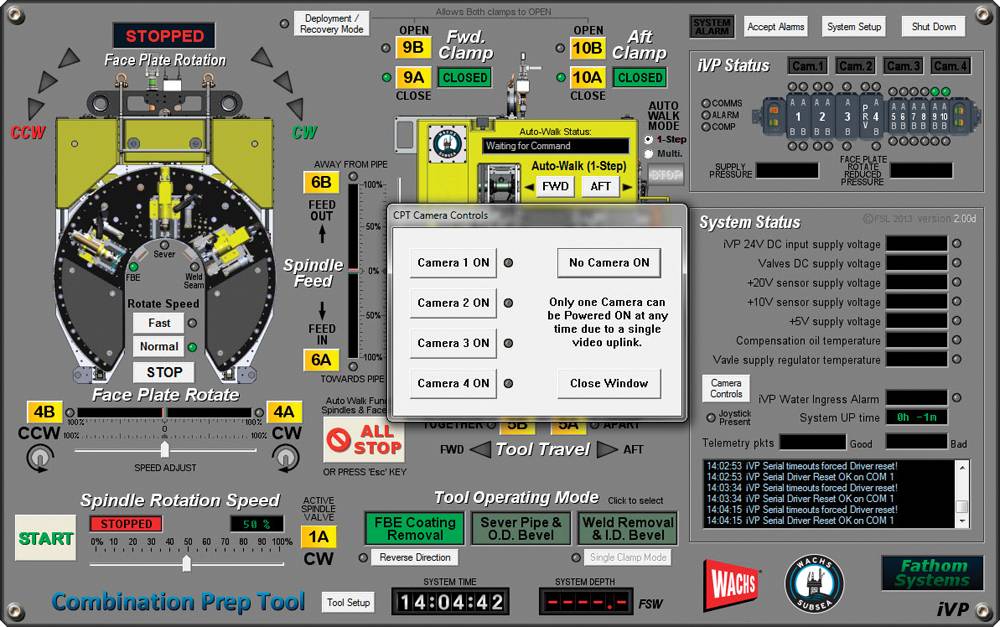Viewport: 1000px width, 627px height.
Task: Click the 4A CW face plate valve button
Action: [284, 412]
